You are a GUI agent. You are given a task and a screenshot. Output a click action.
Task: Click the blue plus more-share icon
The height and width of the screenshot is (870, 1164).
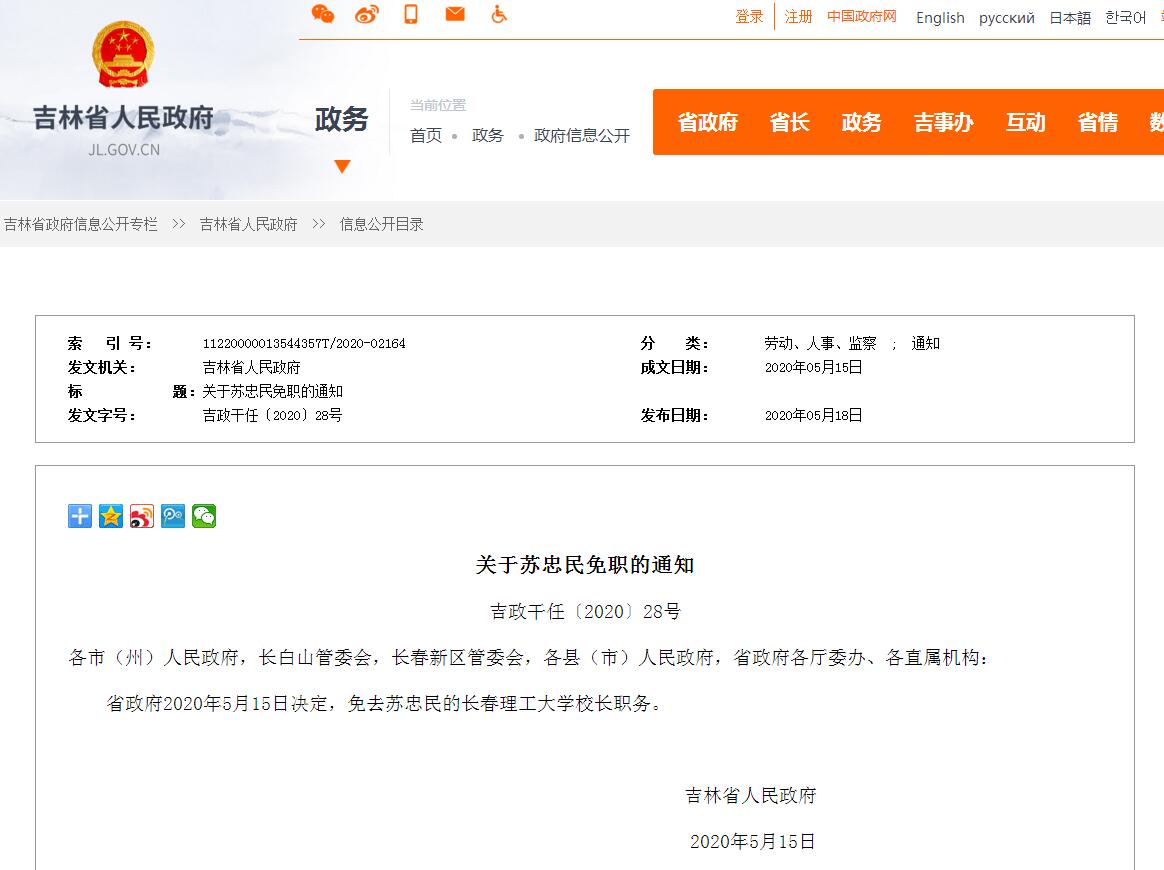(x=80, y=516)
